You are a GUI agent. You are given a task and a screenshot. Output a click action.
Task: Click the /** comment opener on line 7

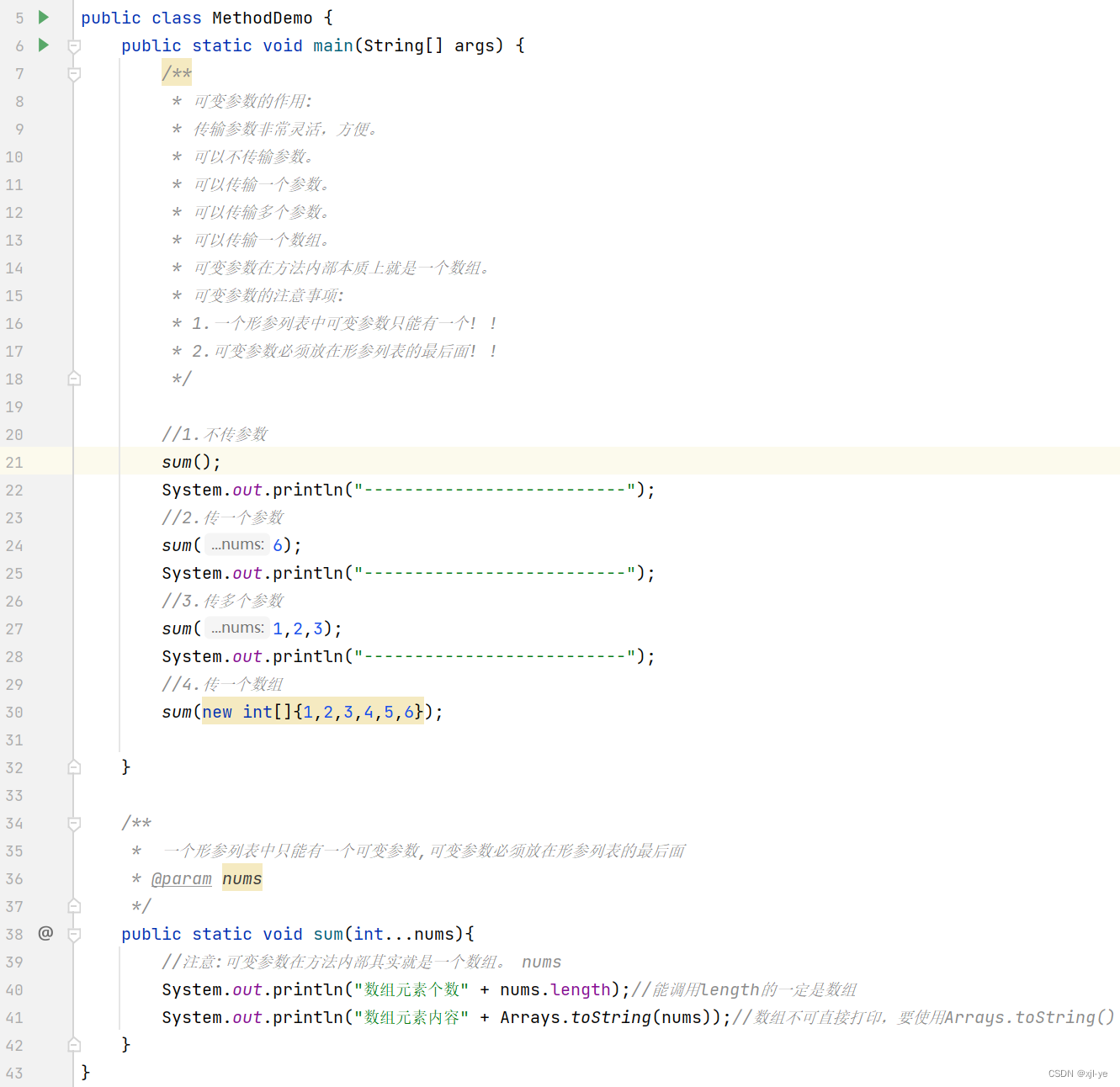[177, 73]
